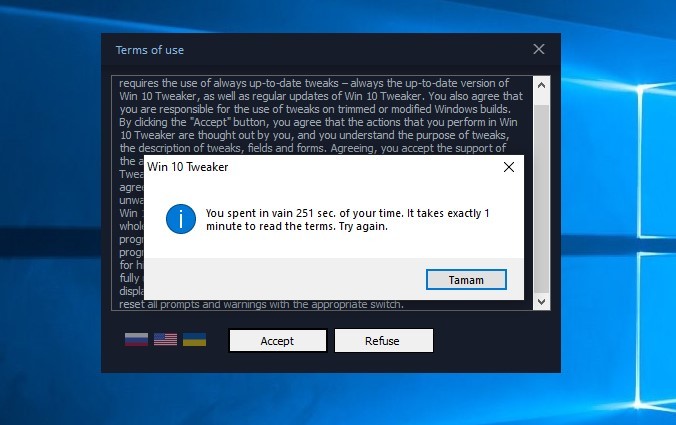
Task: Switch language via the Russian flag
Action: 136,339
